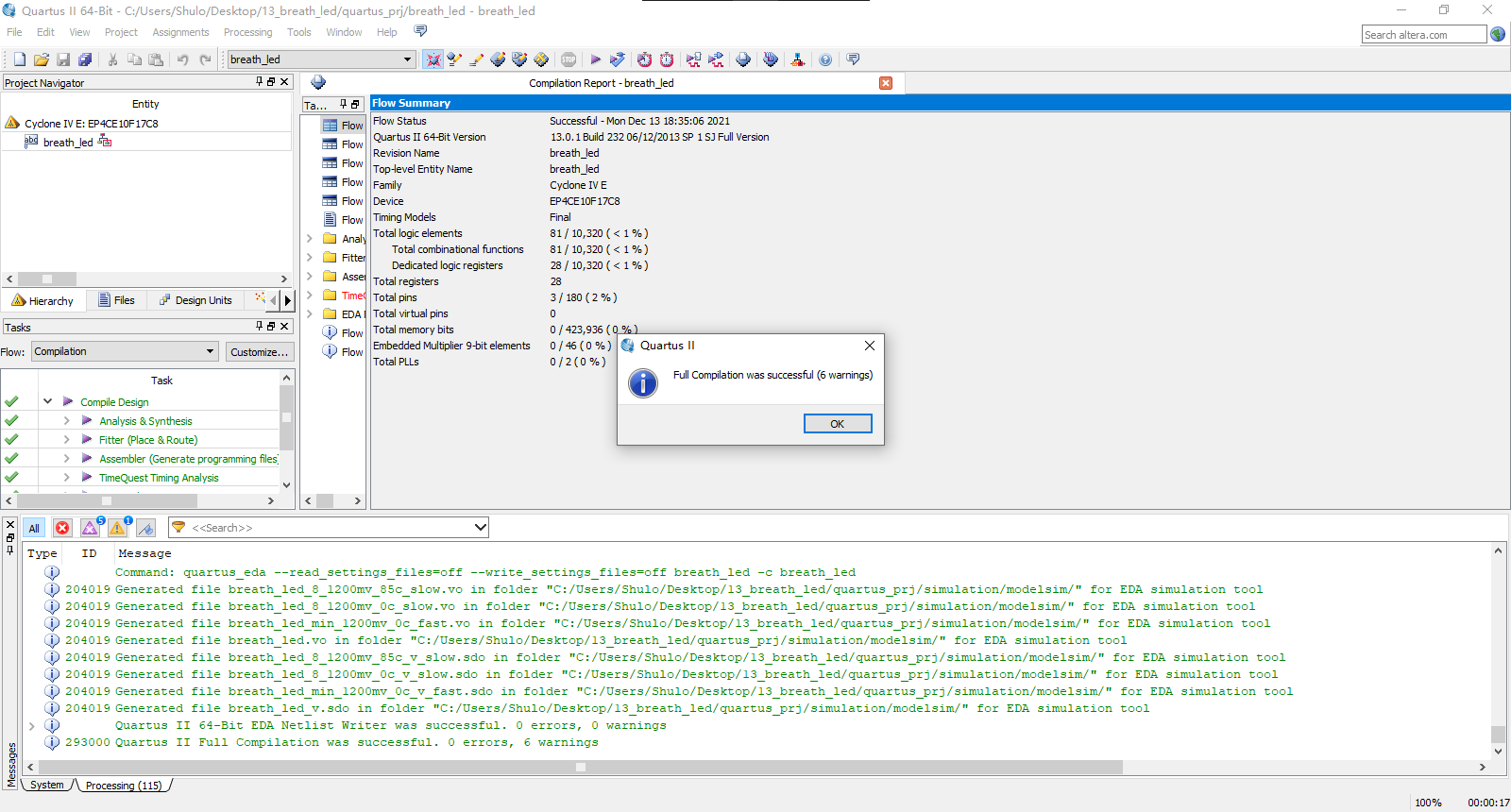Toggle the Critical Warning filter with badge 5
This screenshot has width=1511, height=812.
pyautogui.click(x=91, y=528)
